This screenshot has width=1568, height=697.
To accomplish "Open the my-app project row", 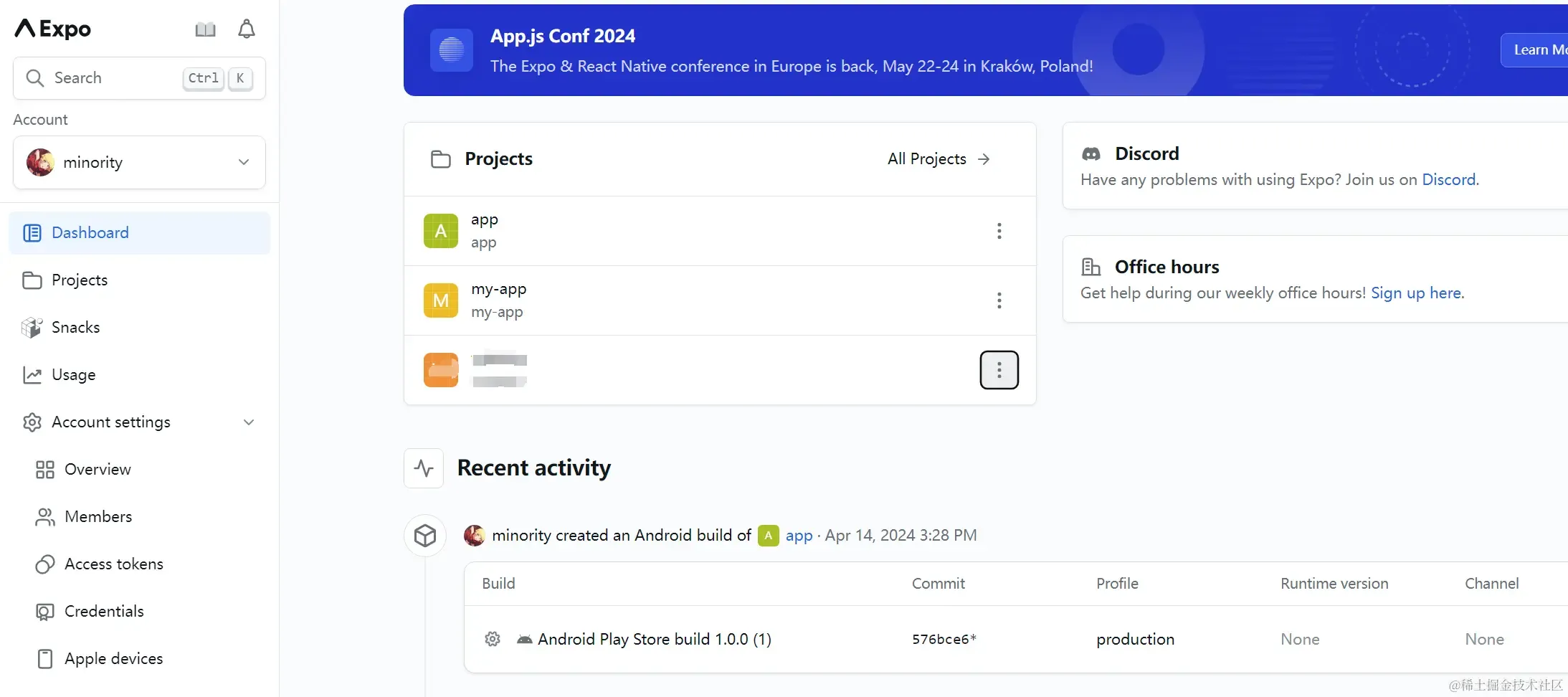I will [720, 300].
